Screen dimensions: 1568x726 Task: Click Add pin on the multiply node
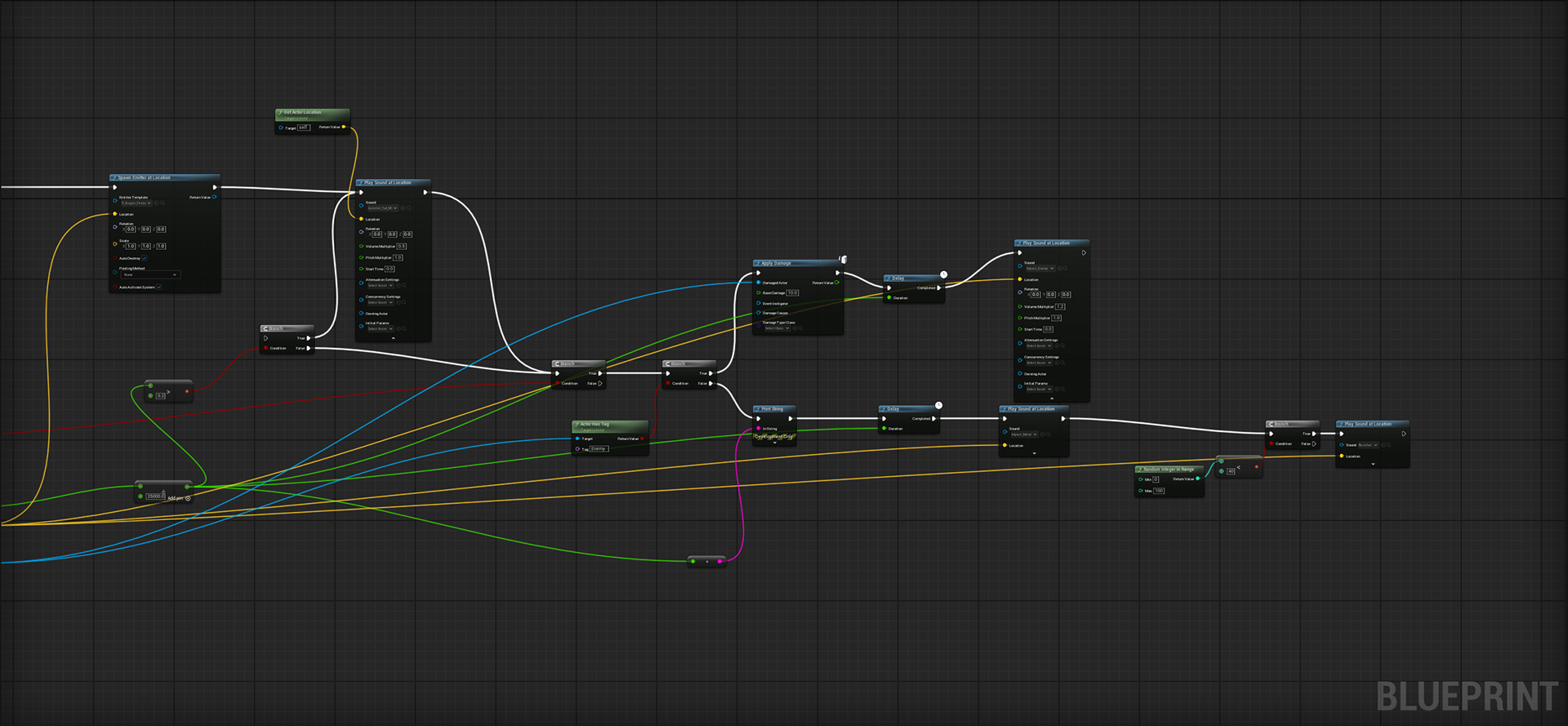coord(179,498)
